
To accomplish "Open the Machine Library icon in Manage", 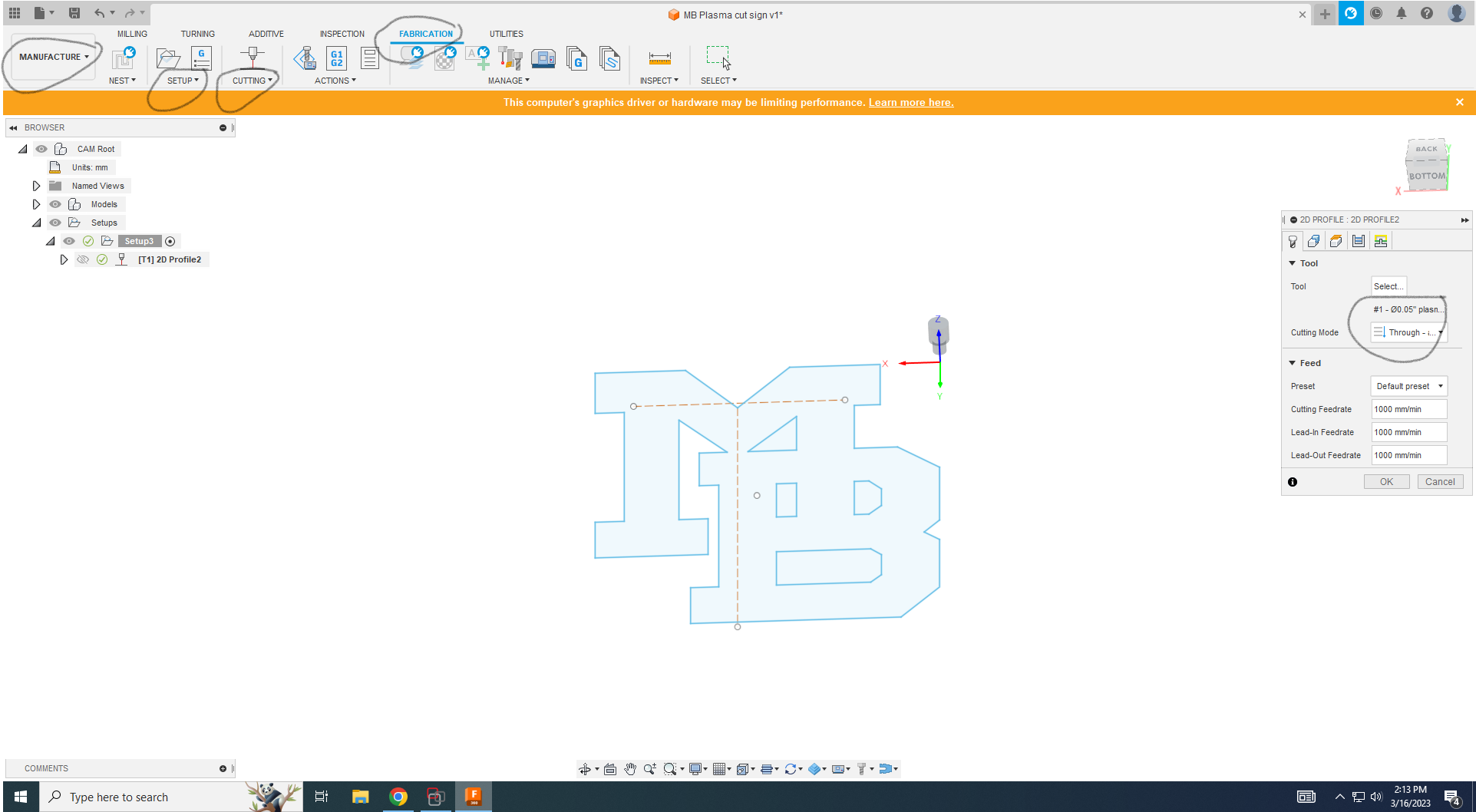I will coord(543,58).
